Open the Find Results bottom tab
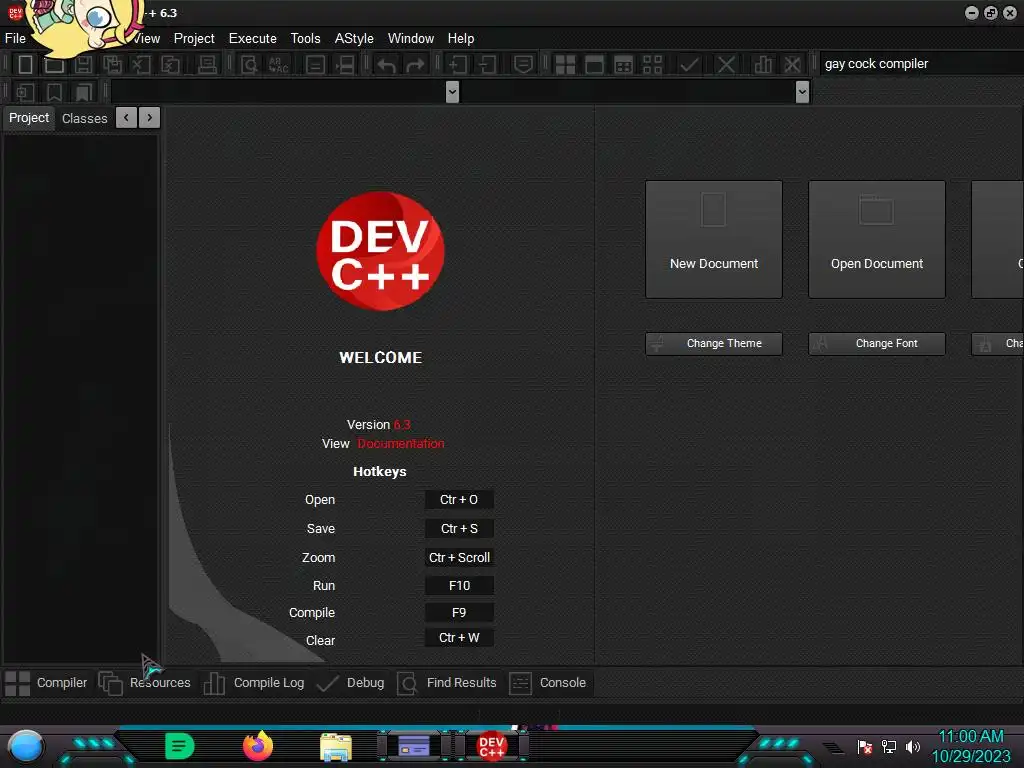The height and width of the screenshot is (768, 1024). (447, 683)
